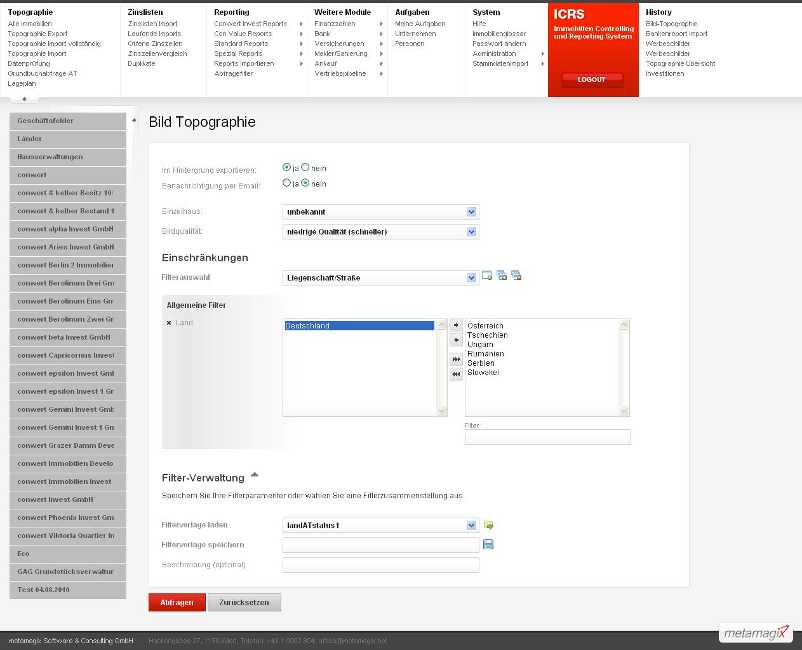The height and width of the screenshot is (650, 802).
Task: Open the Bildqualität dropdown
Action: click(x=381, y=232)
